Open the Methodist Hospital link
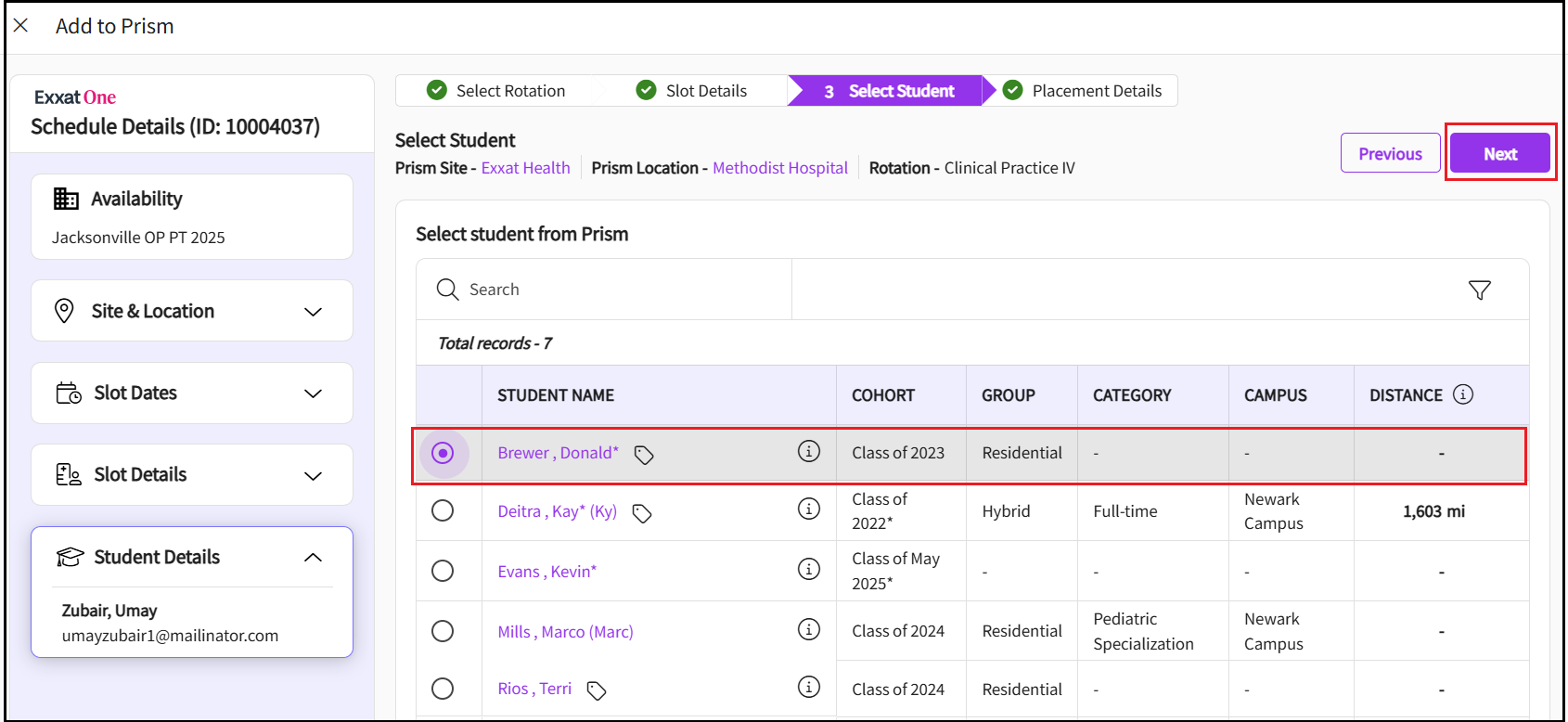The image size is (1568, 722). coord(779,168)
